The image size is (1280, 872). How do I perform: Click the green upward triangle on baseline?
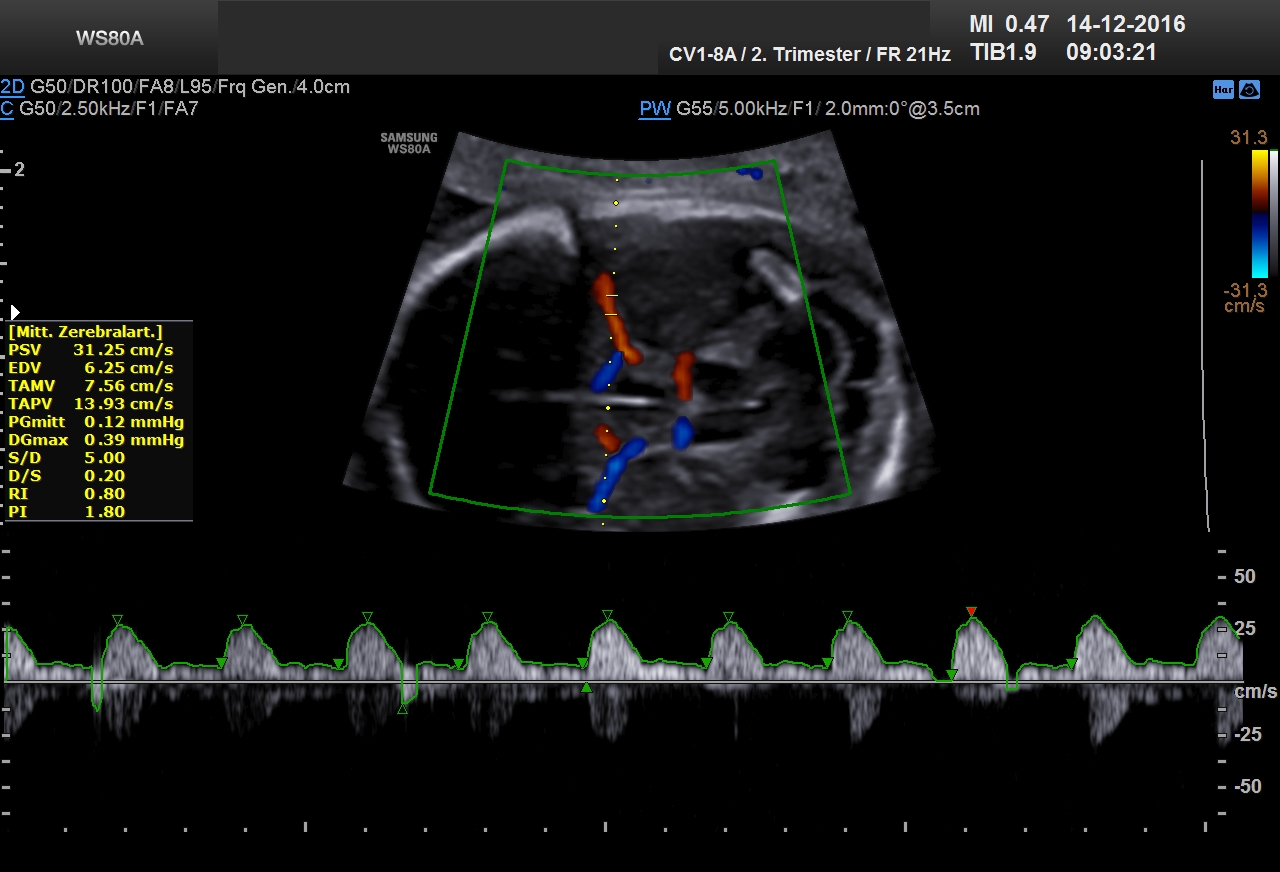click(587, 687)
